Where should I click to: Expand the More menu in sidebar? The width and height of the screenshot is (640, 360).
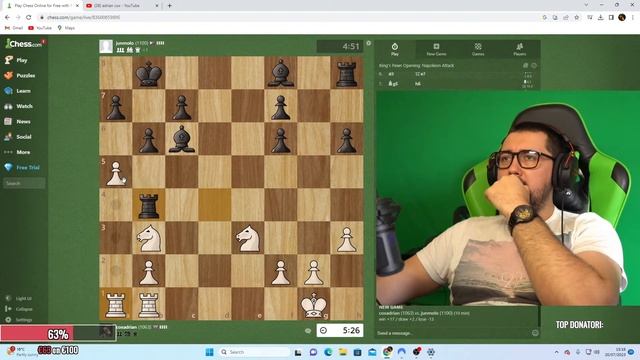pyautogui.click(x=17, y=152)
